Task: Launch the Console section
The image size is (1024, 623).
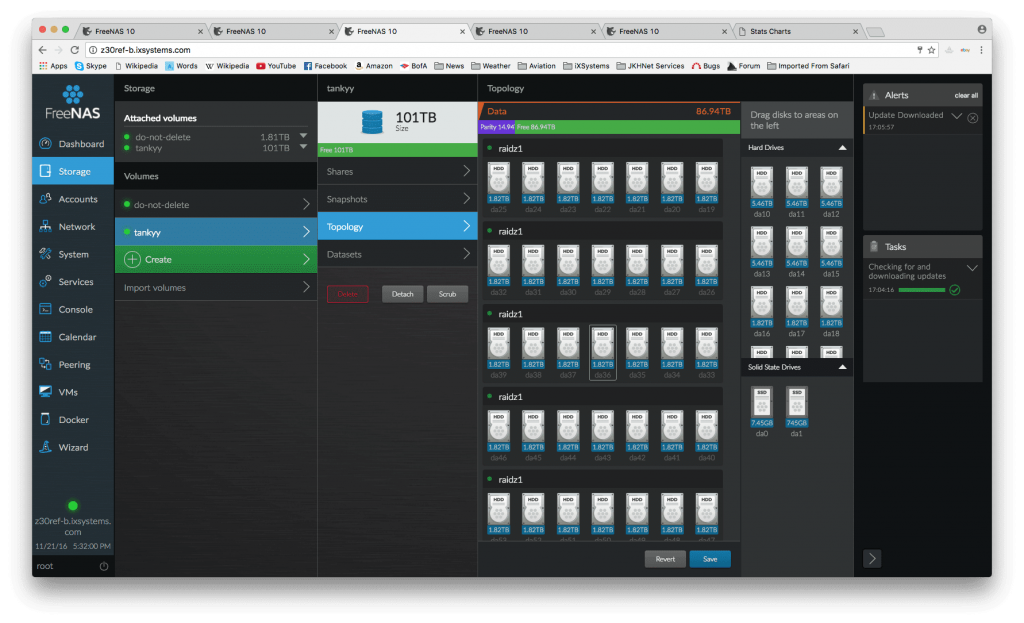Action: [72, 310]
